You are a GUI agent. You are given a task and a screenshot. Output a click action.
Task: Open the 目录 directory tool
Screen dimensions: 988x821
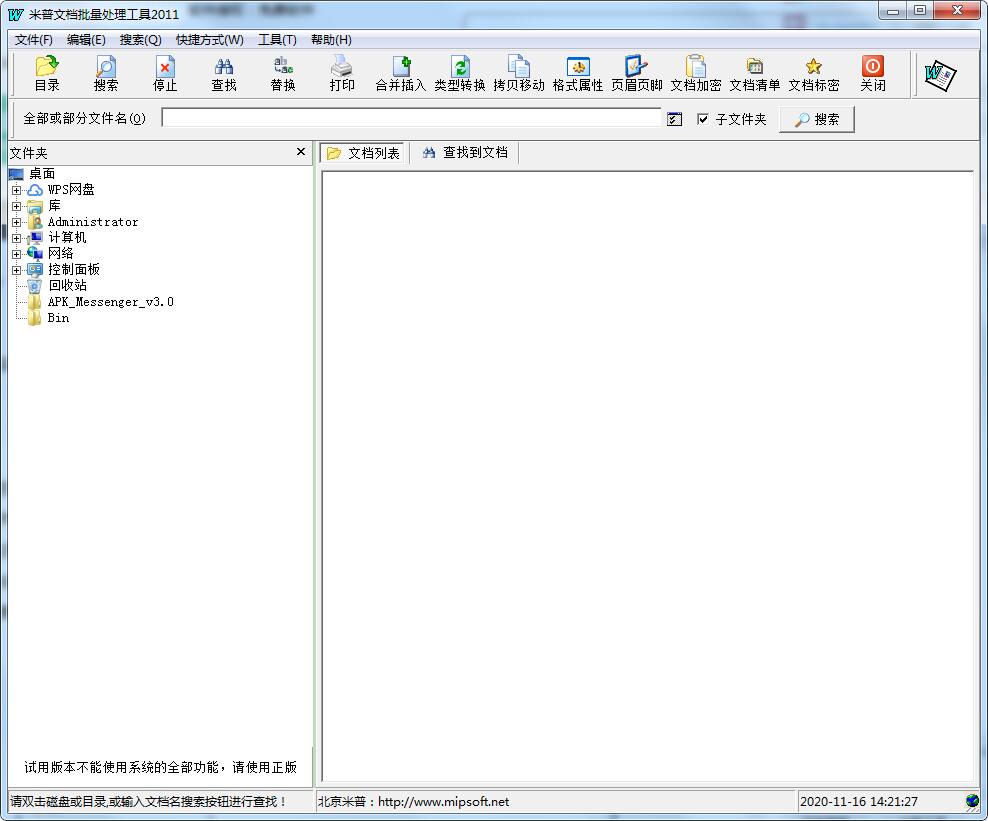[47, 74]
